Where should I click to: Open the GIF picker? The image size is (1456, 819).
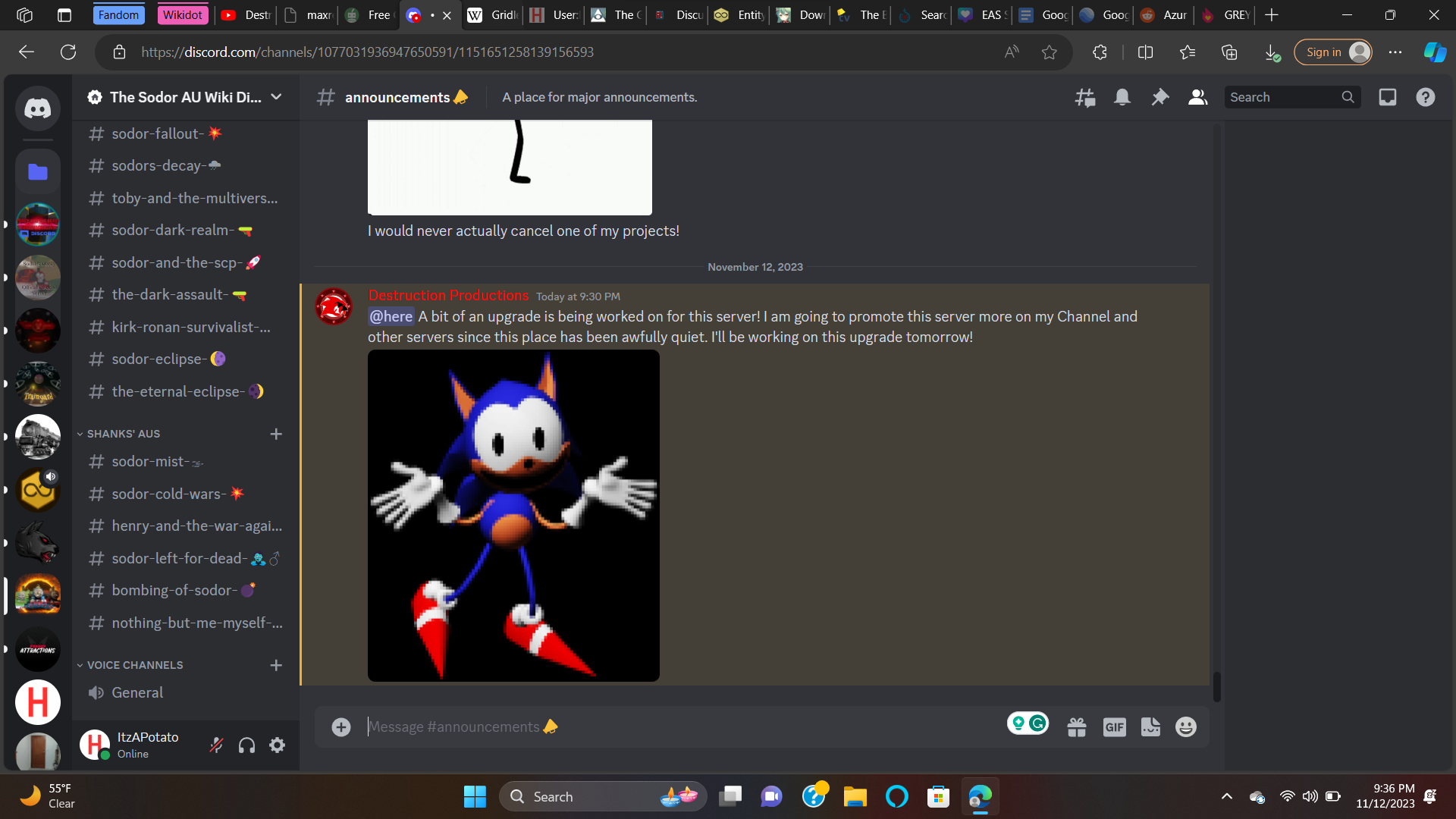tap(1114, 727)
